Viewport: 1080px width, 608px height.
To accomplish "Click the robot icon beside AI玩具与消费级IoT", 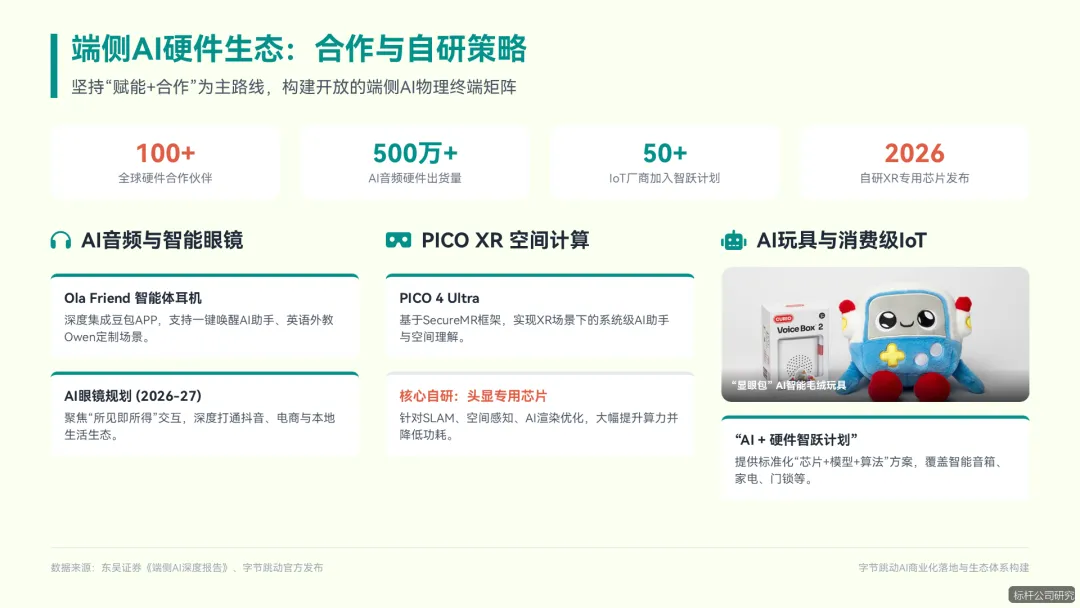I will point(734,240).
